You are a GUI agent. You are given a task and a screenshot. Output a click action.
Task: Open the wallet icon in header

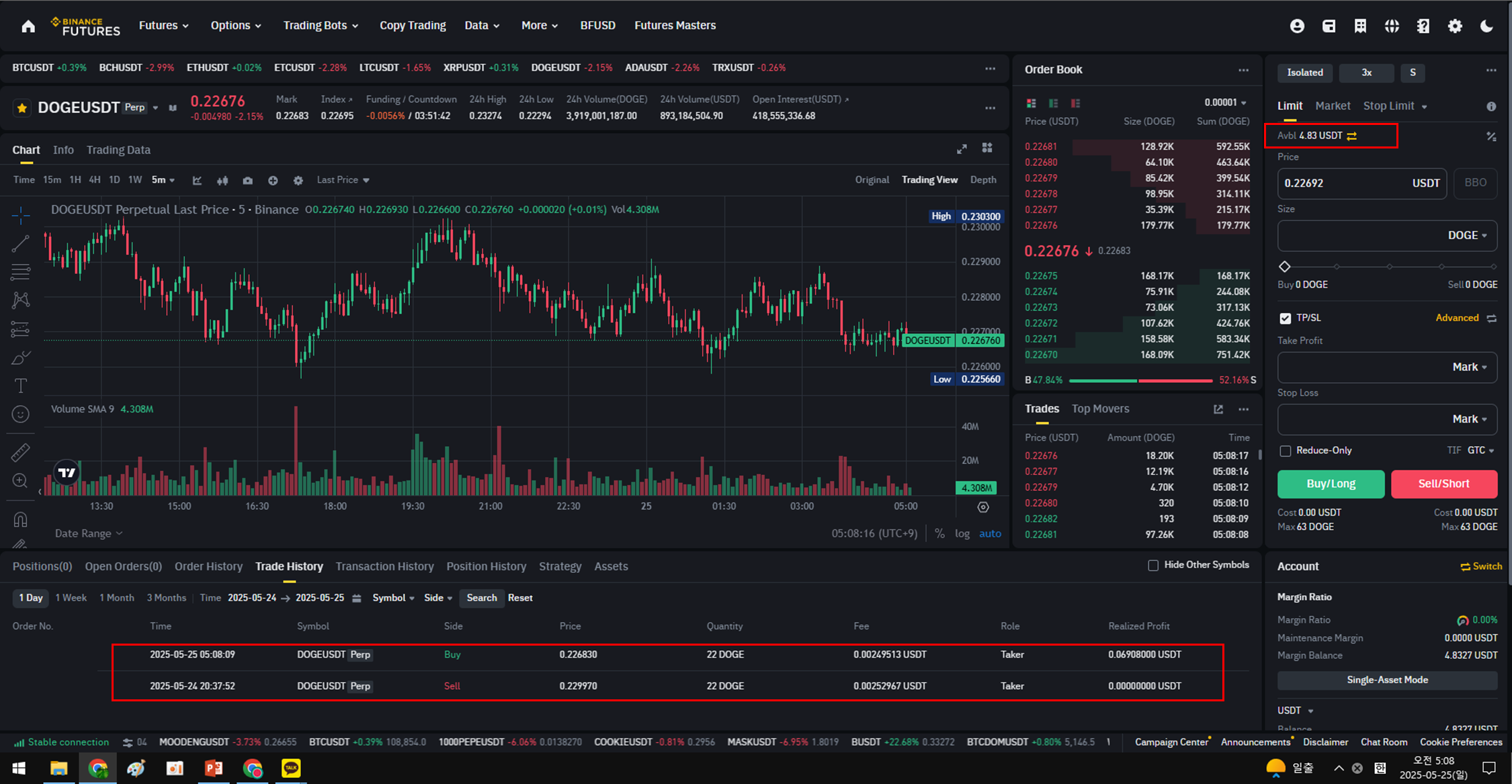(x=1329, y=26)
